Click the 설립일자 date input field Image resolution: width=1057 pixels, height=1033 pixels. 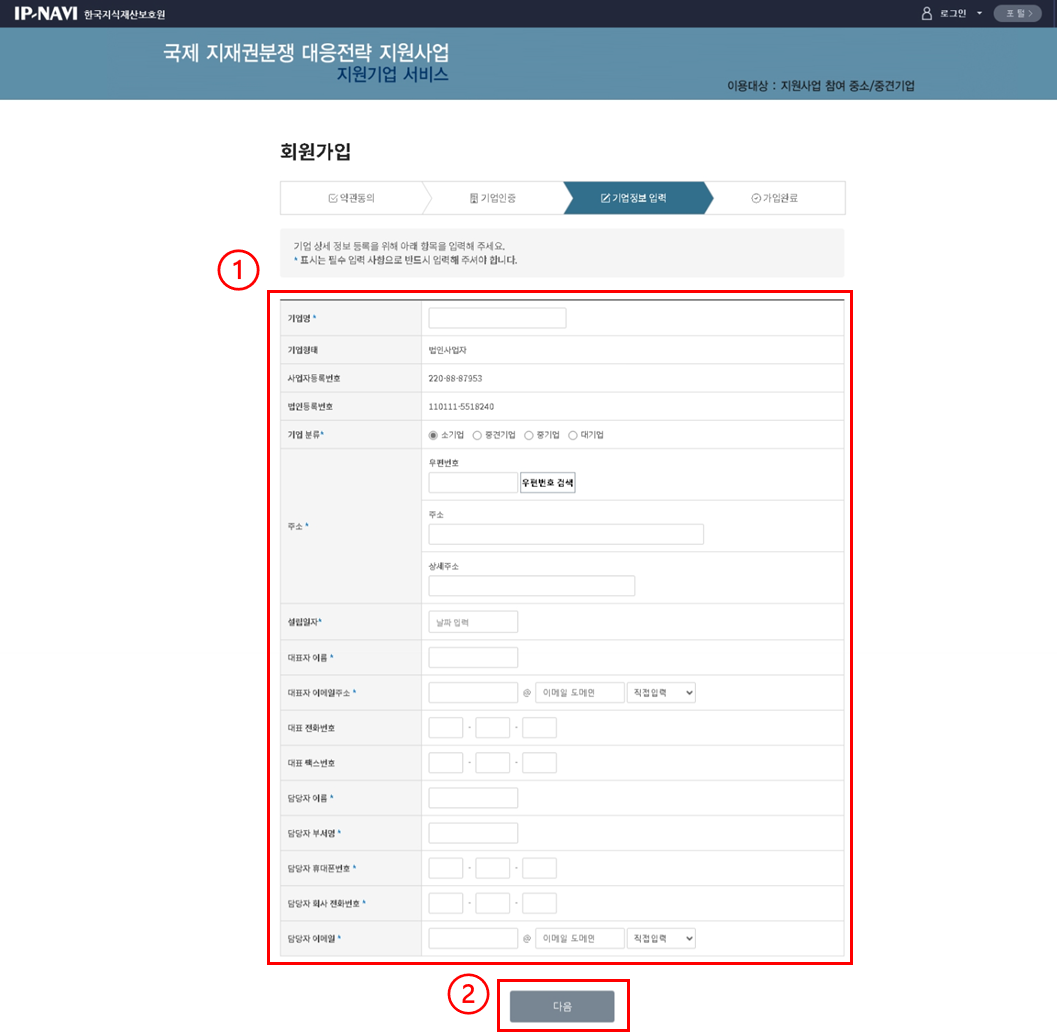[473, 622]
